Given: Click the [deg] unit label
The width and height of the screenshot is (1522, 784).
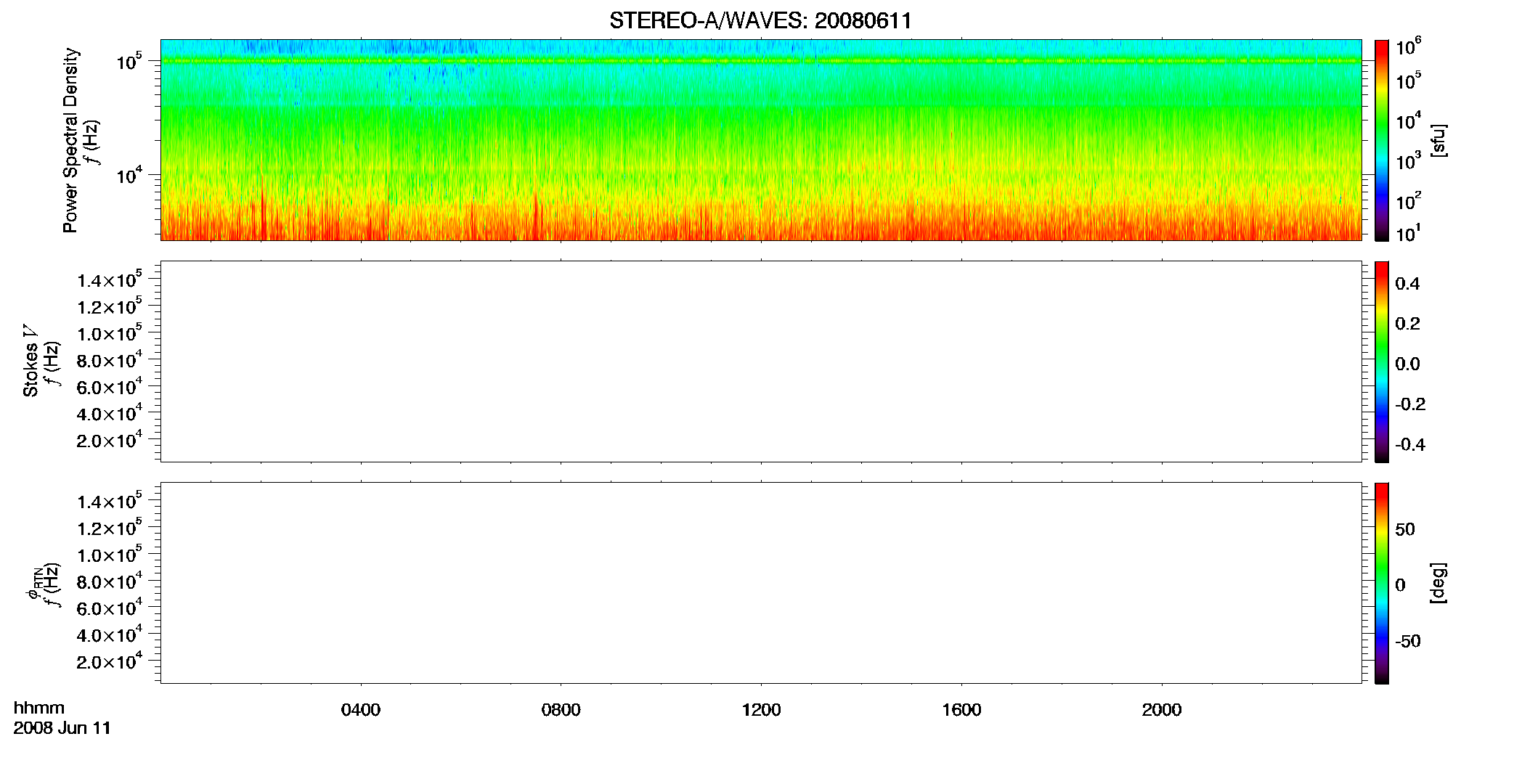Looking at the screenshot, I should click(1438, 583).
